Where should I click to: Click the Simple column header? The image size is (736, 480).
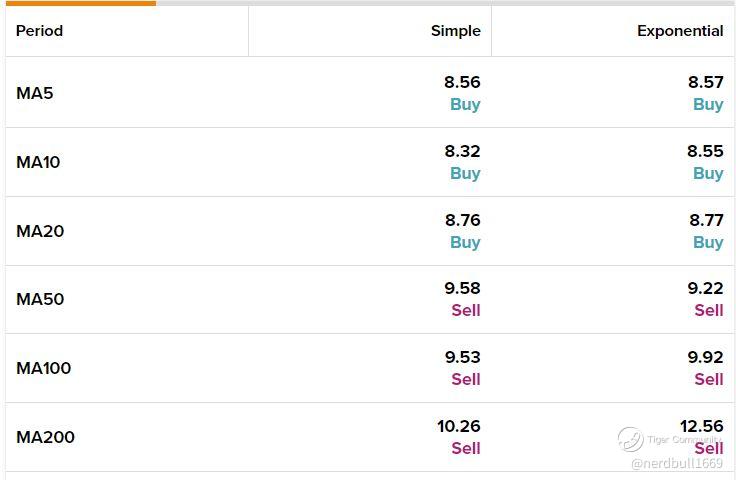point(456,31)
